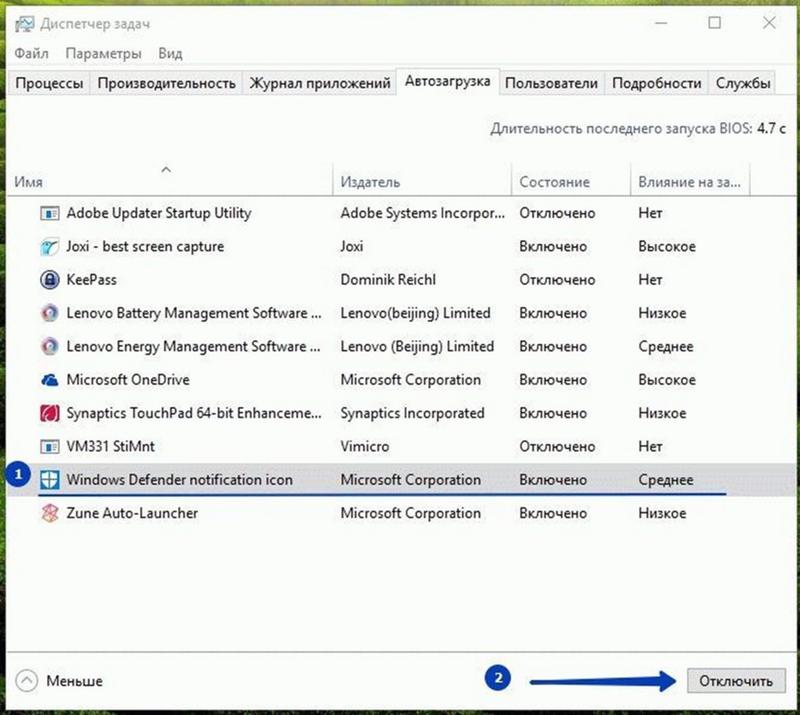Click Низкое impact in Synaptics row
The height and width of the screenshot is (715, 800).
662,413
